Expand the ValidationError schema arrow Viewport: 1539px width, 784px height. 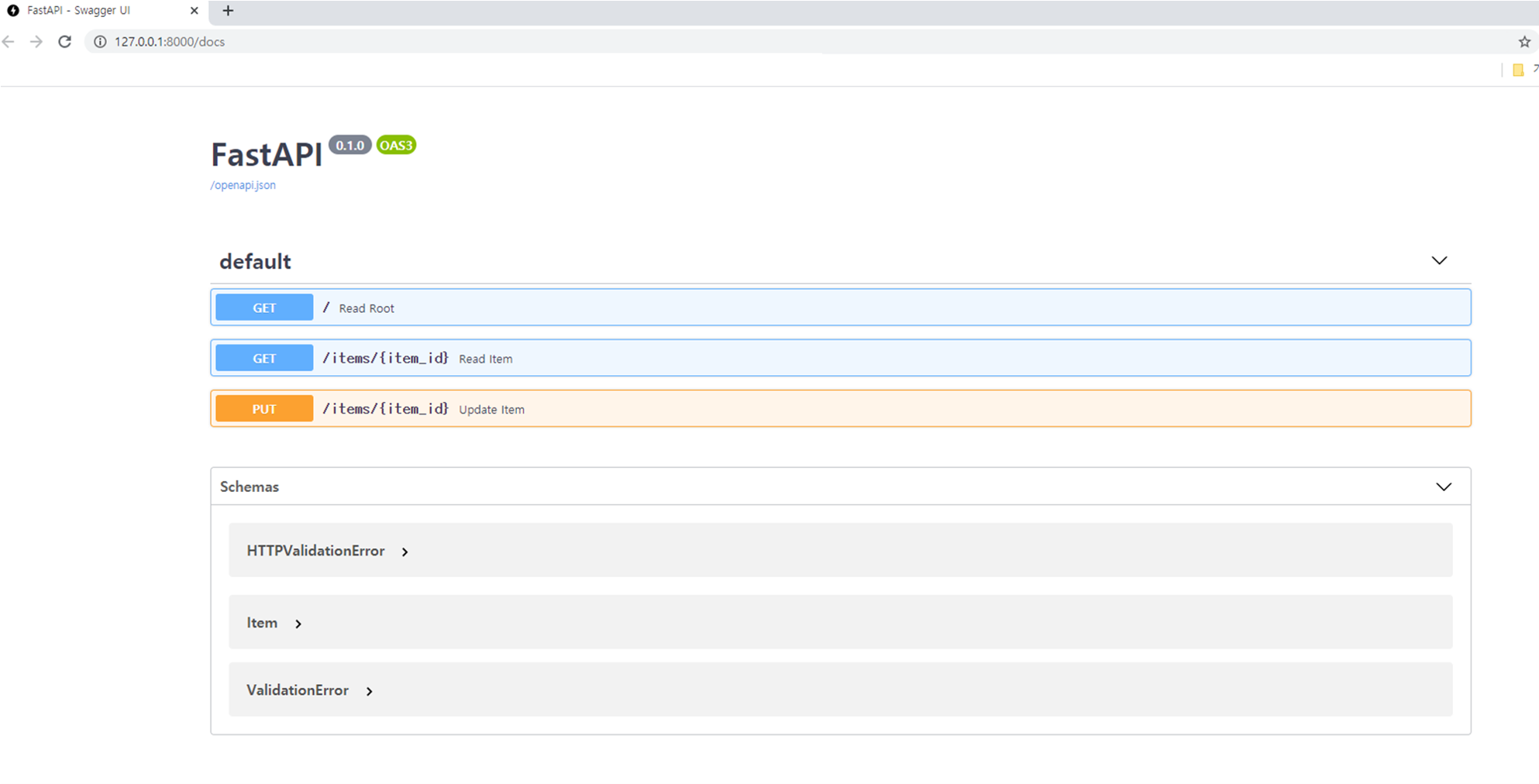pos(370,691)
